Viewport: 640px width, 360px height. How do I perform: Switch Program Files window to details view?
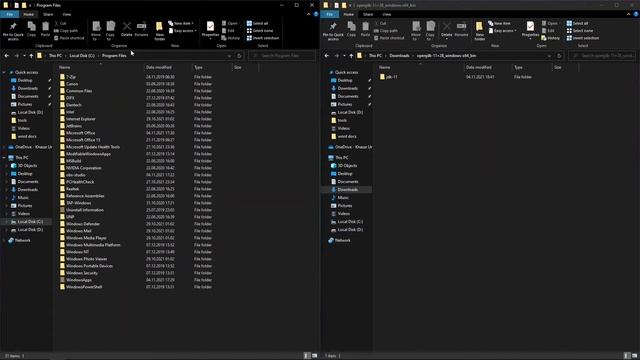[x=307, y=356]
